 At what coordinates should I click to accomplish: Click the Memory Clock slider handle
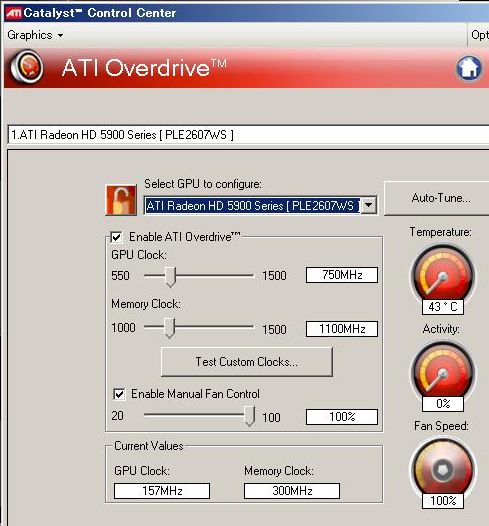tap(169, 328)
